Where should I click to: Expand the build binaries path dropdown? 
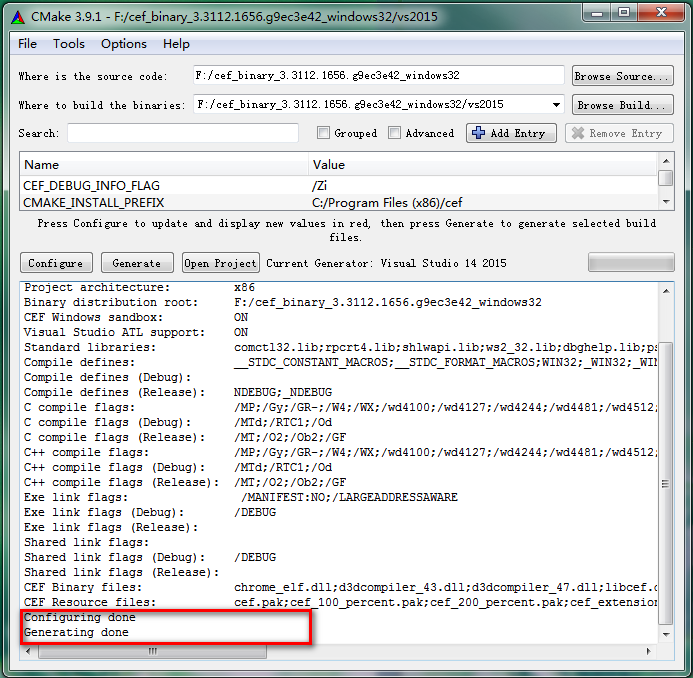tap(556, 105)
